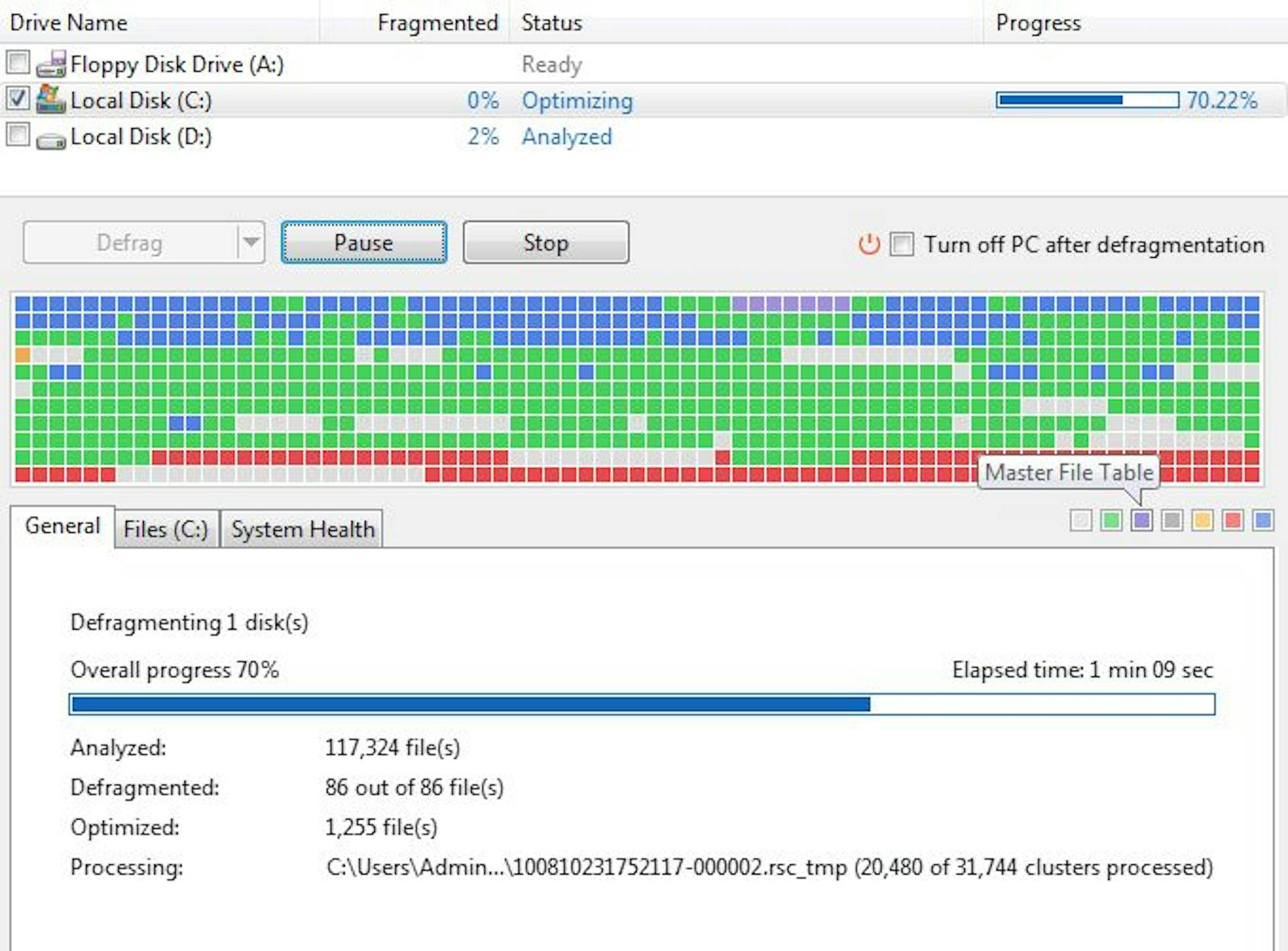
Task: Click the red fragmented blocks legend icon
Action: pyautogui.click(x=1233, y=521)
